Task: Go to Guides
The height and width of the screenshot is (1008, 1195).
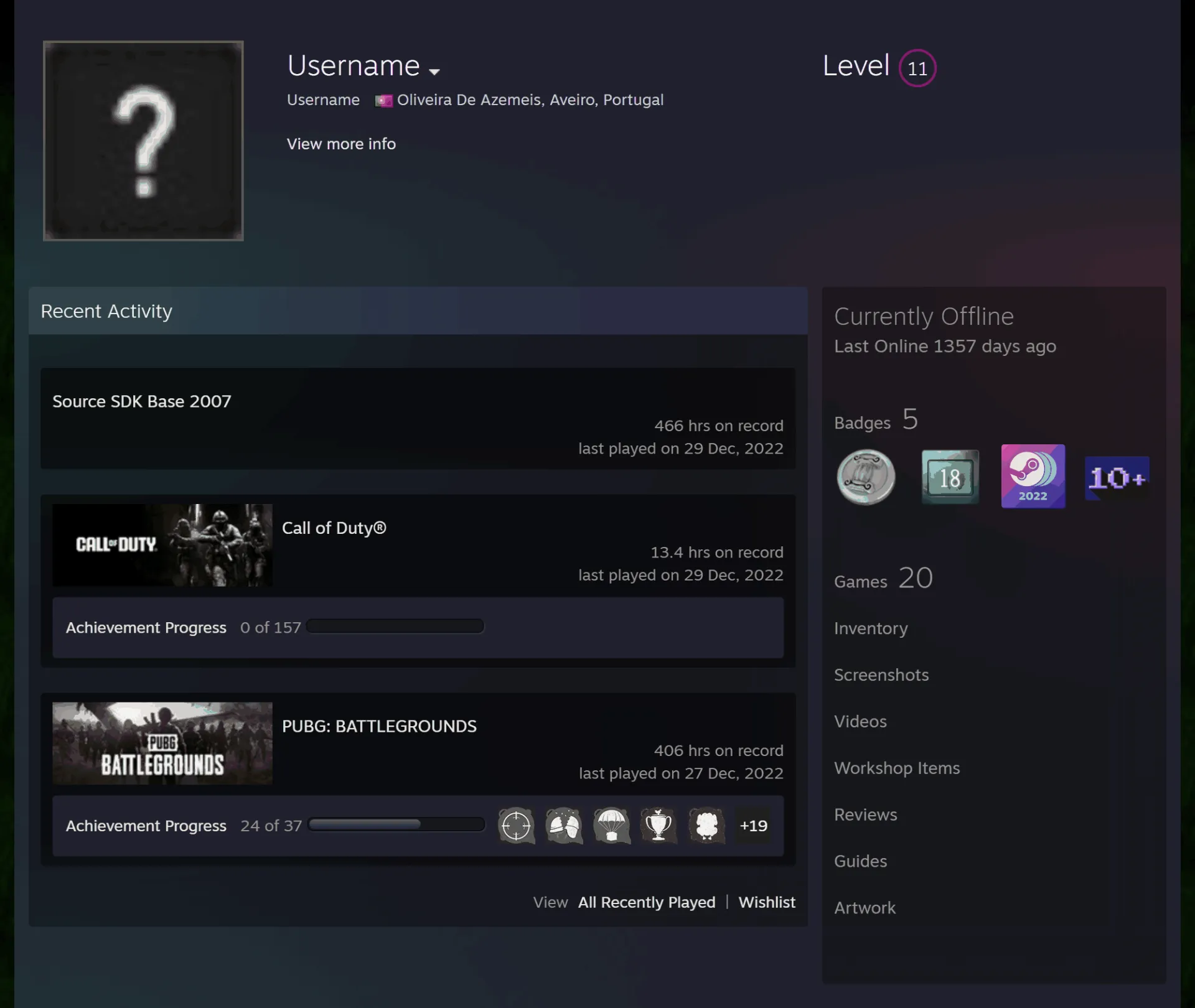Action: coord(860,862)
